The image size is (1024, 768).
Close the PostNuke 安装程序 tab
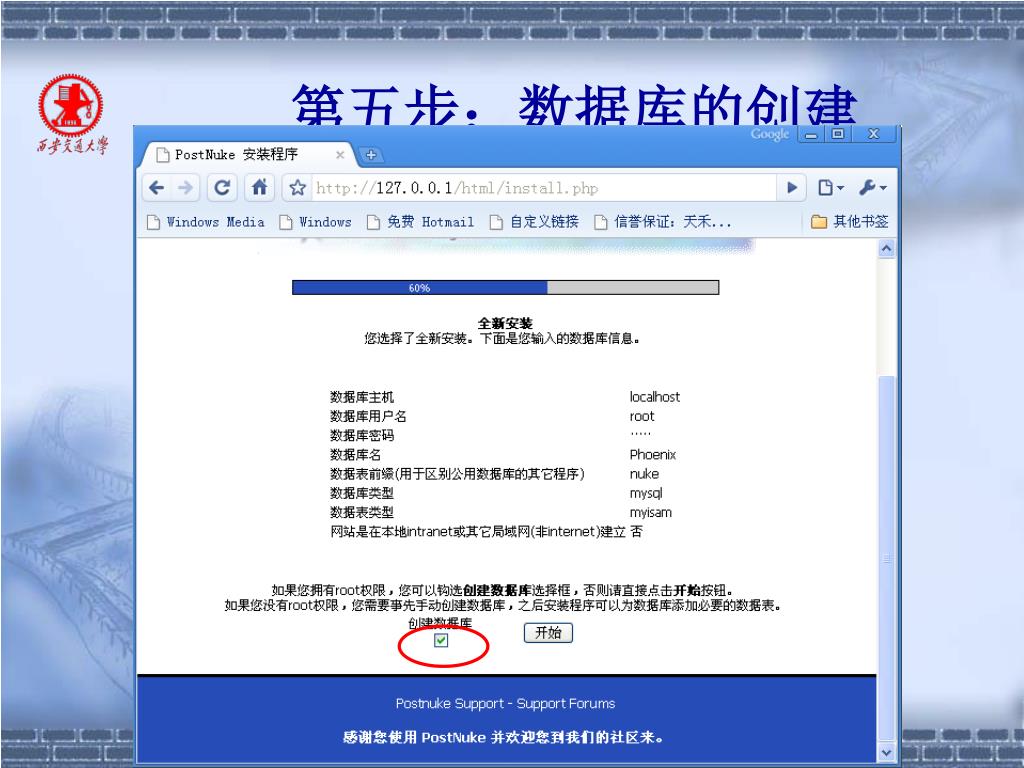(340, 155)
